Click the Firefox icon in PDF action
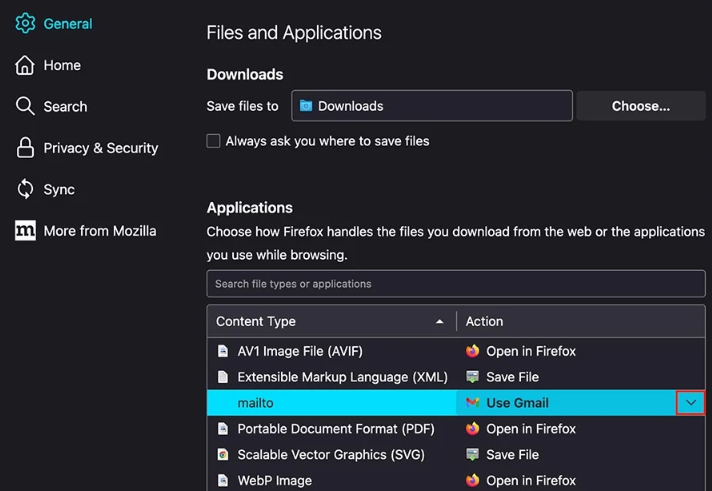This screenshot has width=712, height=491. (x=473, y=429)
